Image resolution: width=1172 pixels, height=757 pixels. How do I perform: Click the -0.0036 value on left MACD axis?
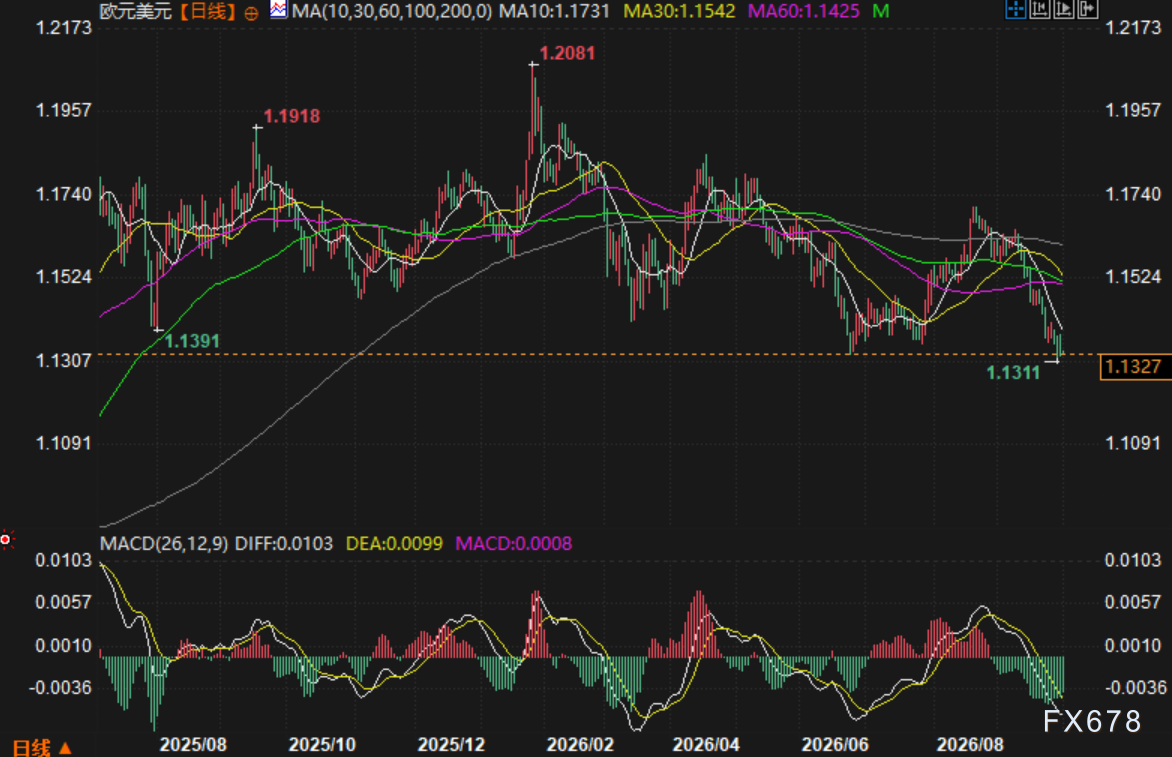[x=60, y=688]
